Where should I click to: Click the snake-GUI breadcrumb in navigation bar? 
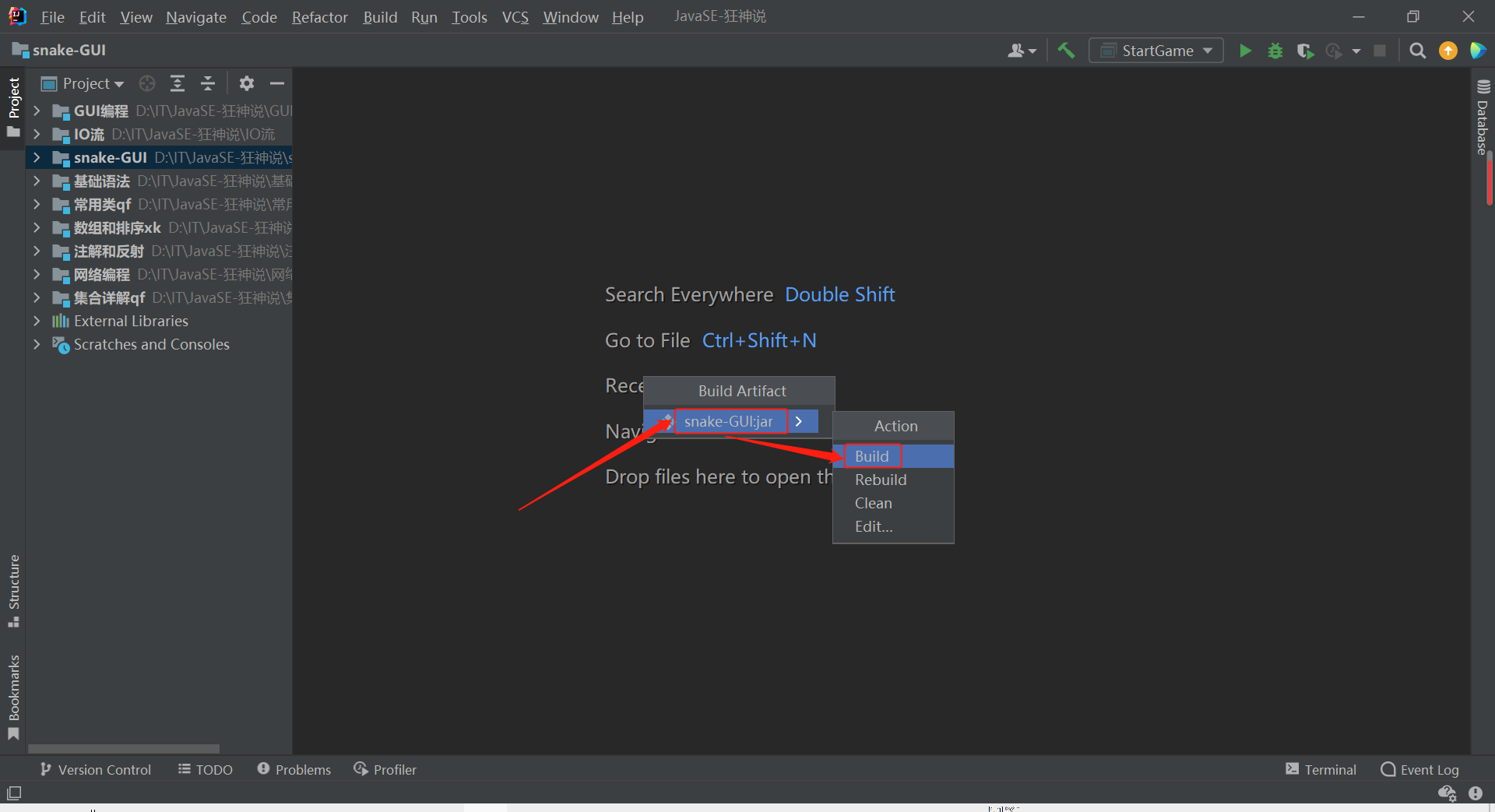tap(59, 51)
